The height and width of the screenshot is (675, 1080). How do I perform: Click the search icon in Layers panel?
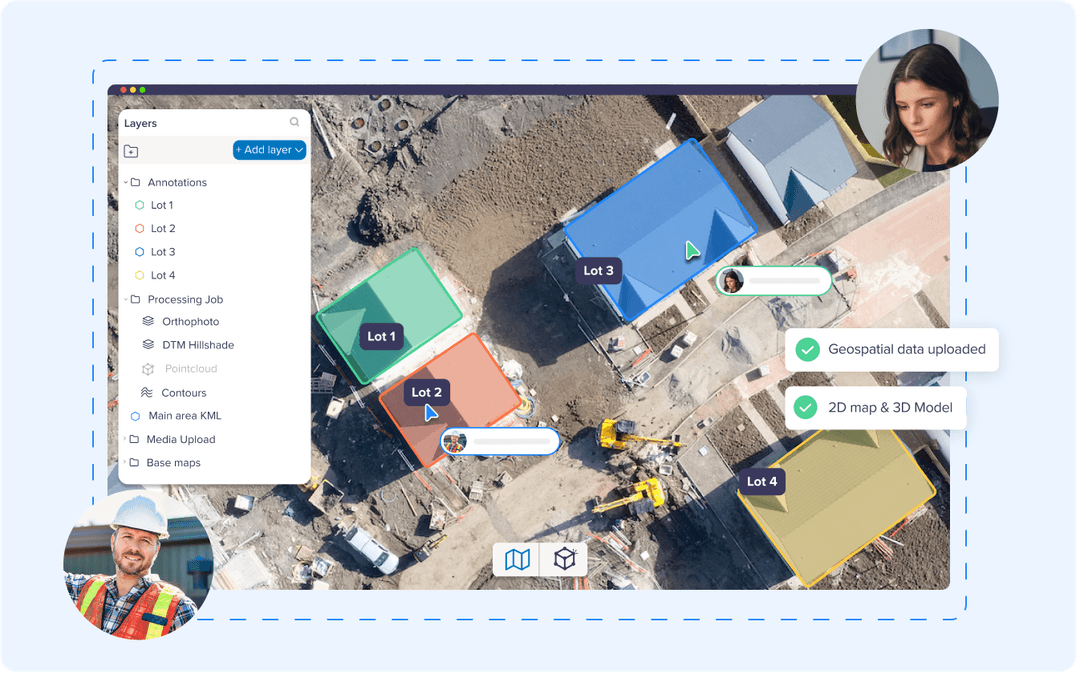click(295, 122)
